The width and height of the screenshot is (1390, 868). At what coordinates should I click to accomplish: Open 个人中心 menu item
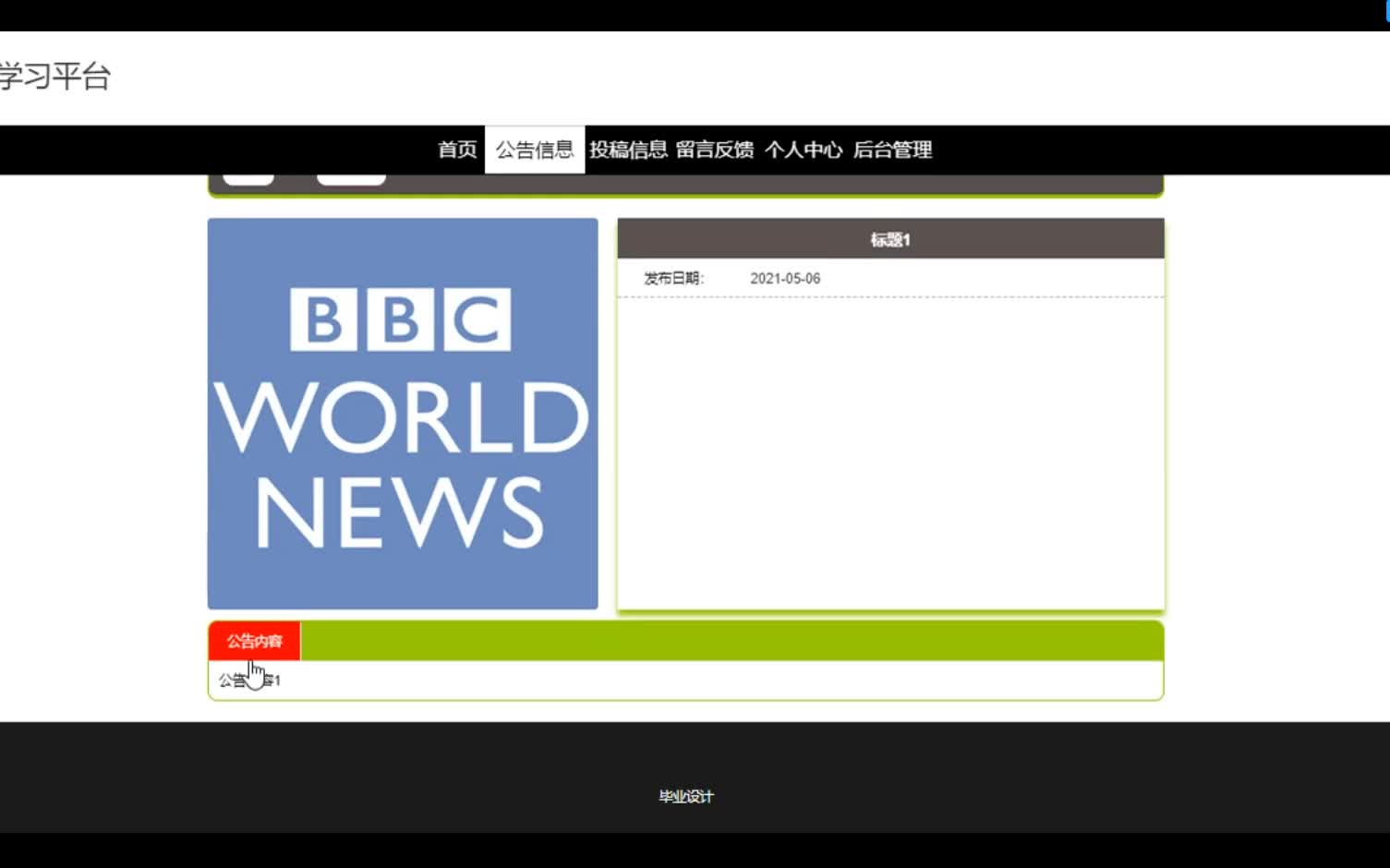[x=804, y=150]
